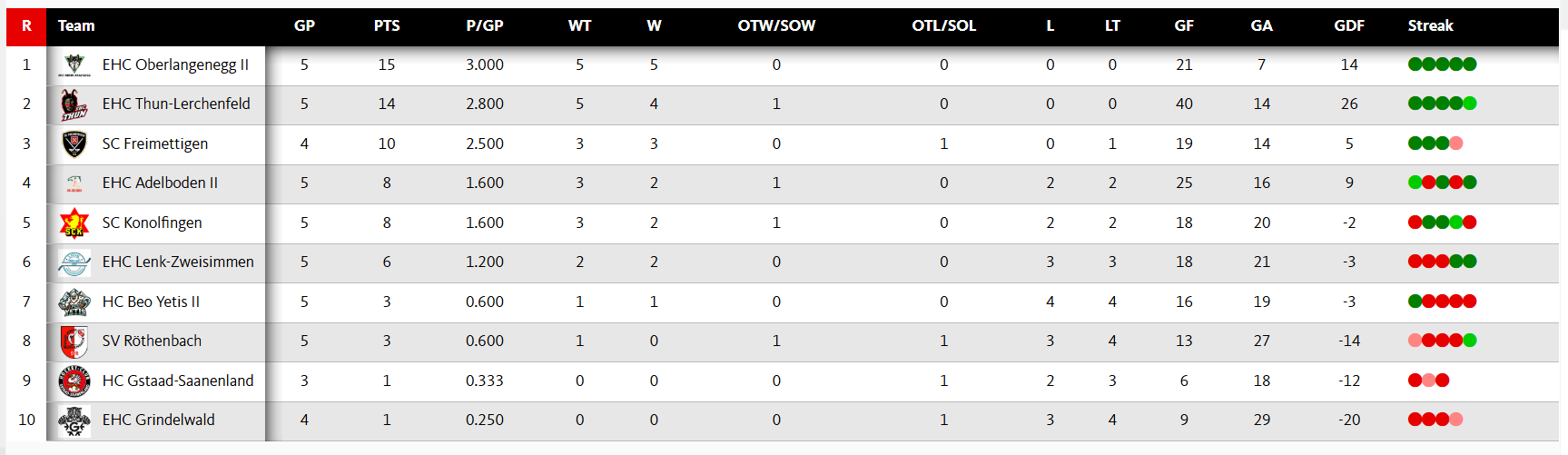The height and width of the screenshot is (455, 1568).
Task: Open SC Konolfingen team name link
Action: pyautogui.click(x=153, y=223)
